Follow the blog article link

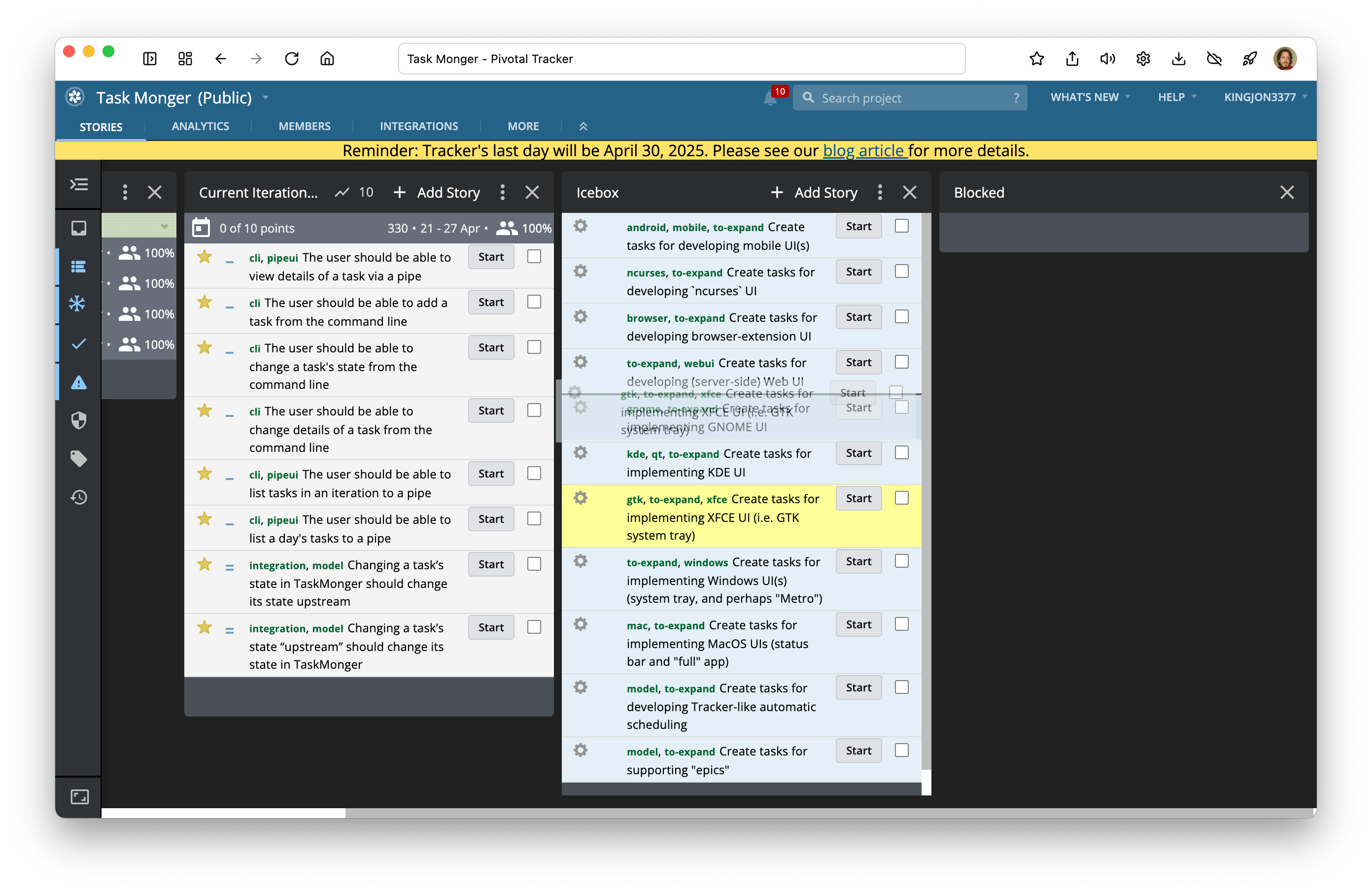(x=865, y=151)
